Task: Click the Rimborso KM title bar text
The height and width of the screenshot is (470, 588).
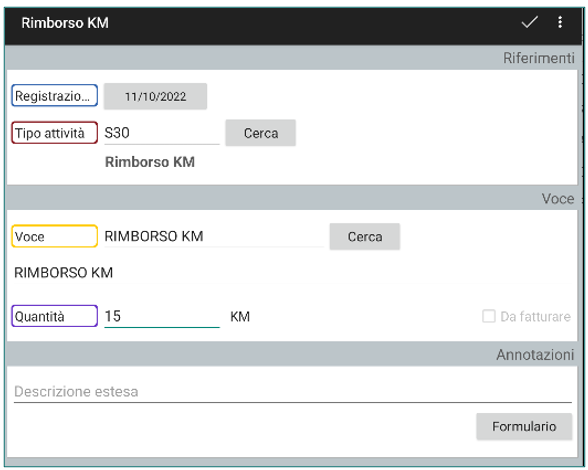Action: coord(65,23)
